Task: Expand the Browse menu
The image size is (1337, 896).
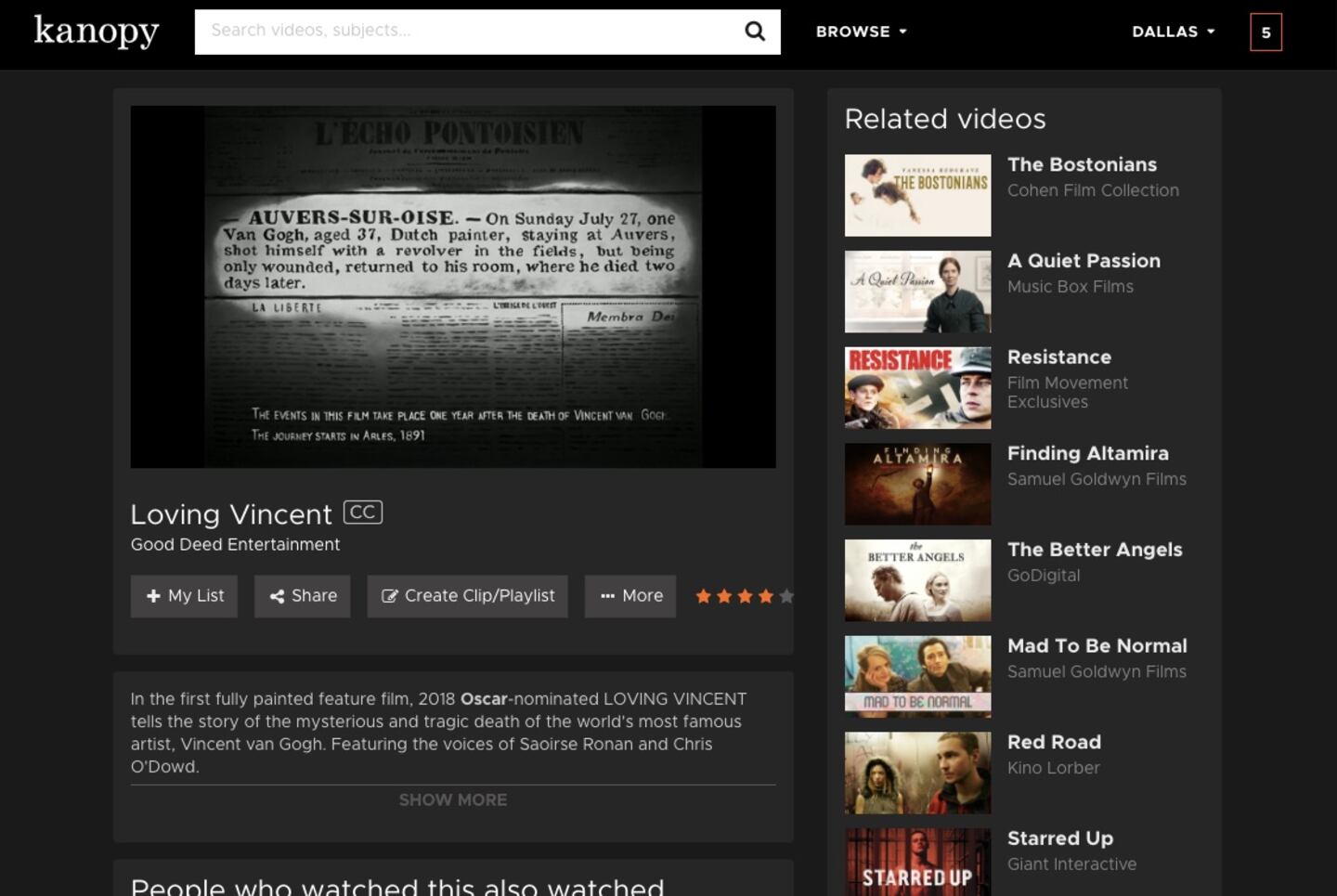Action: pyautogui.click(x=861, y=32)
